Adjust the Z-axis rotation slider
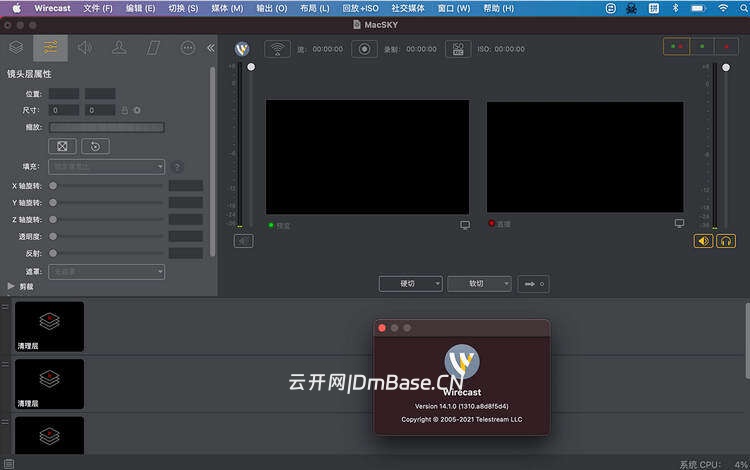Viewport: 750px width, 470px height. 53,219
